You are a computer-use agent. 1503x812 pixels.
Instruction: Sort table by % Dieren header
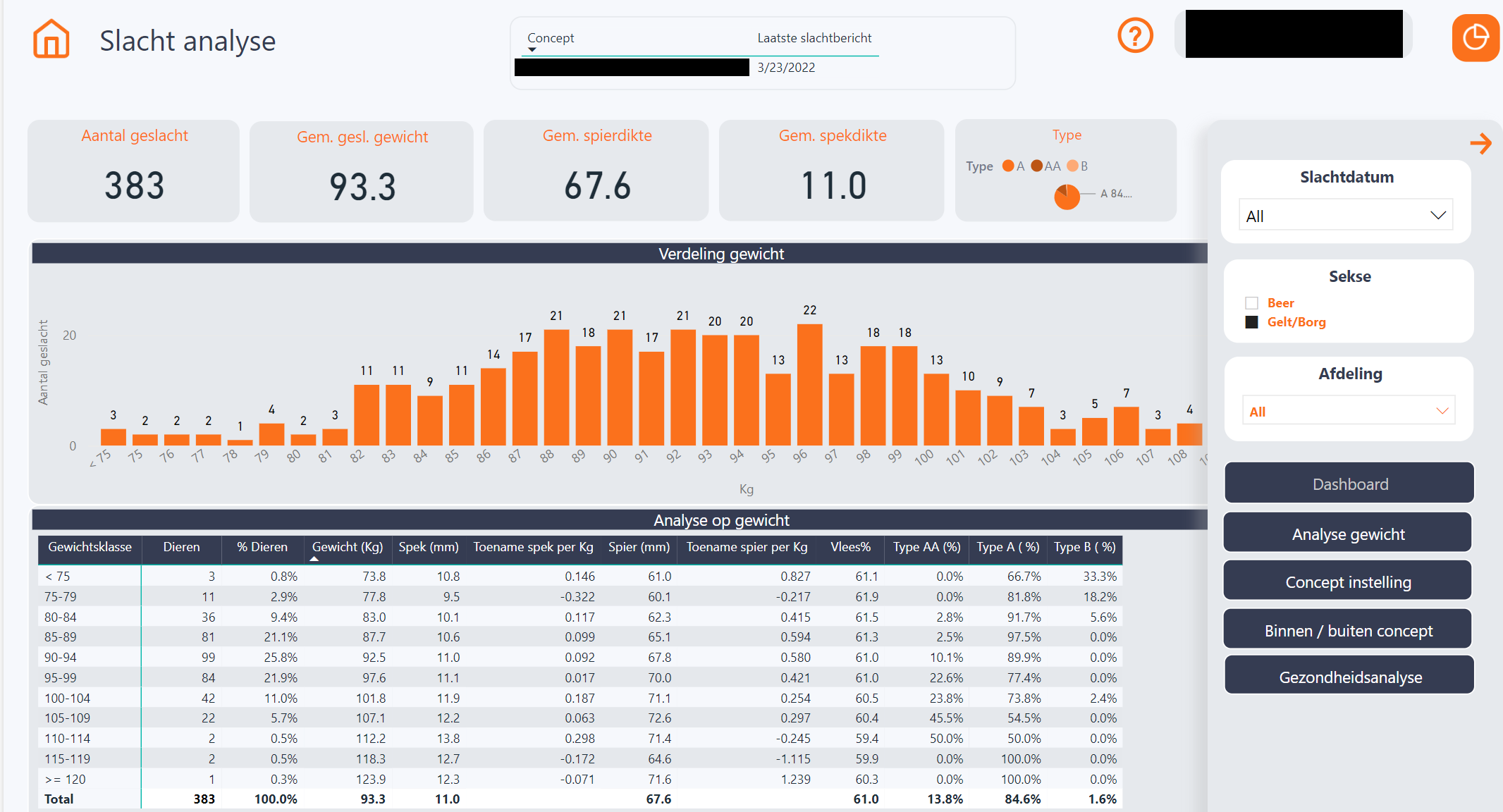(x=262, y=547)
